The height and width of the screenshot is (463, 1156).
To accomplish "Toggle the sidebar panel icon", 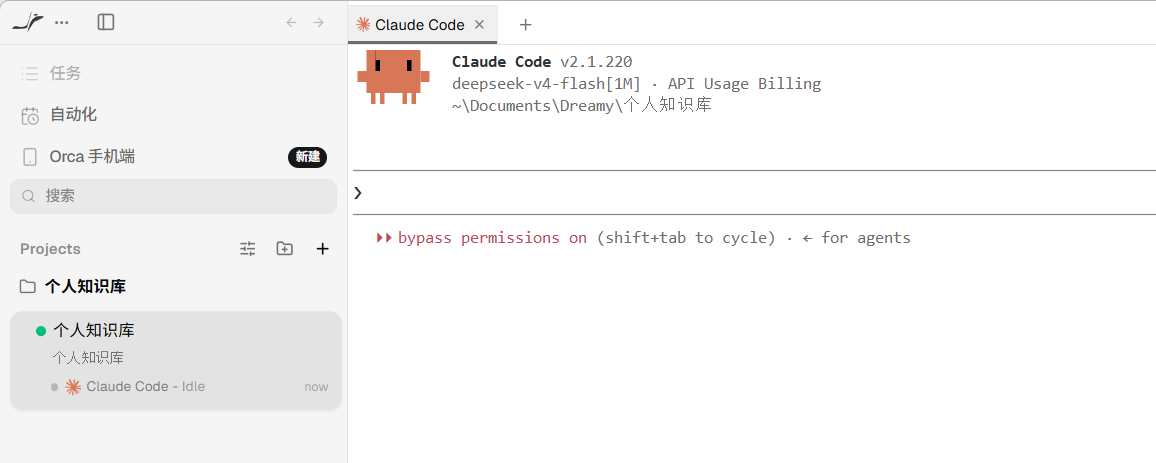I will (106, 23).
